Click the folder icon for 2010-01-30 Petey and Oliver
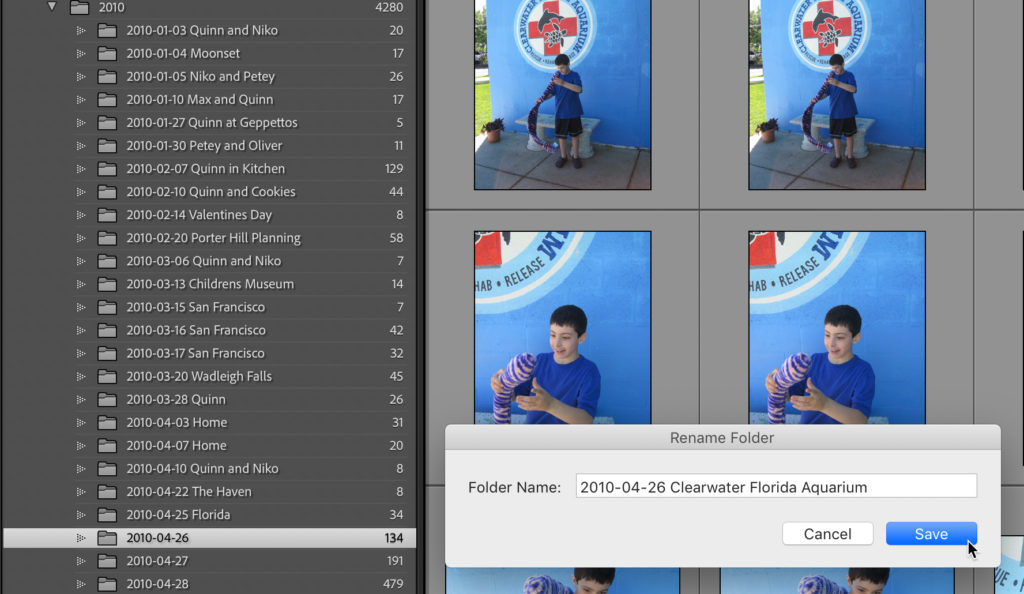The width and height of the screenshot is (1024, 594). coord(107,146)
